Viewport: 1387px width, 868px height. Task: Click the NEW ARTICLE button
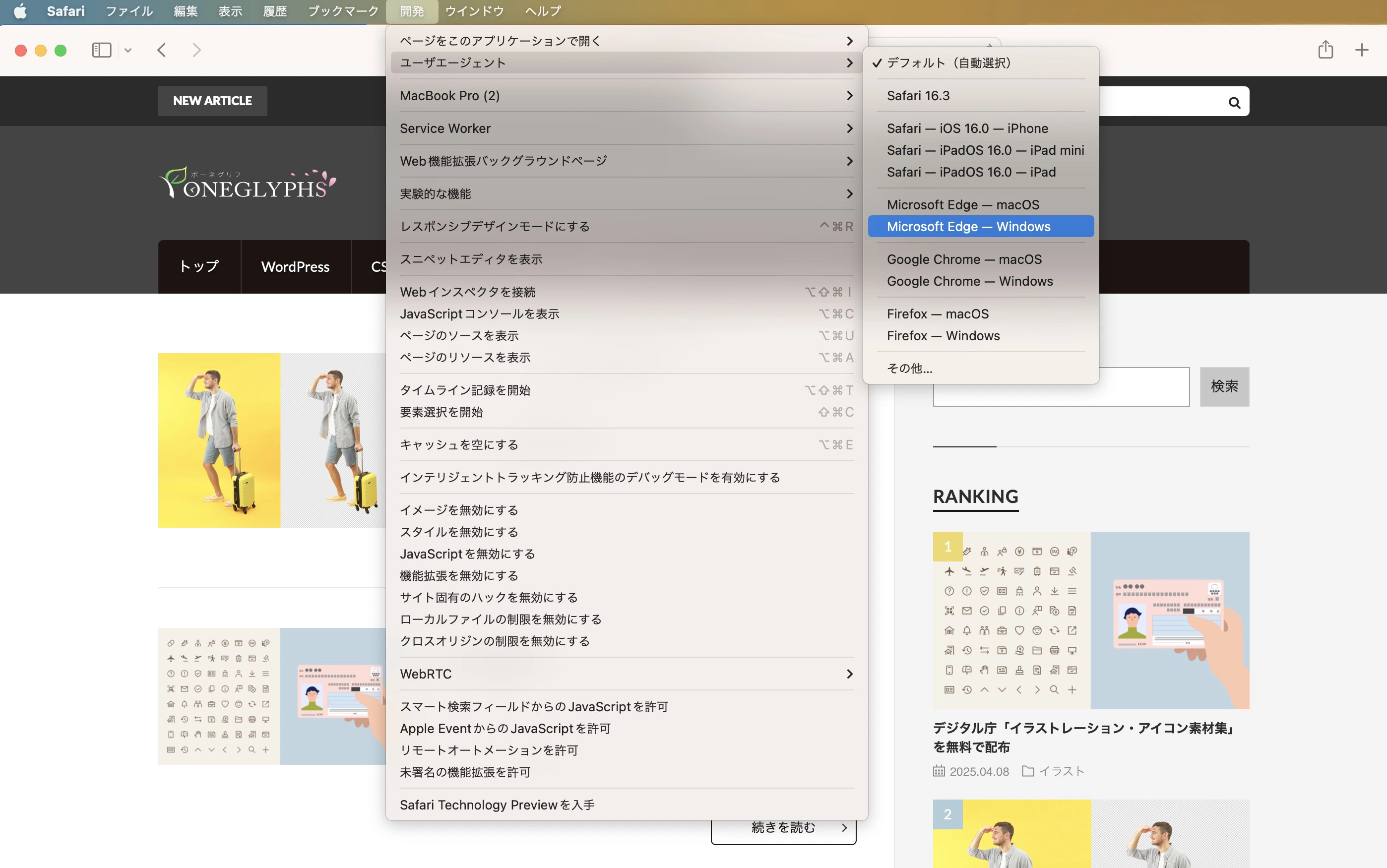click(x=212, y=101)
